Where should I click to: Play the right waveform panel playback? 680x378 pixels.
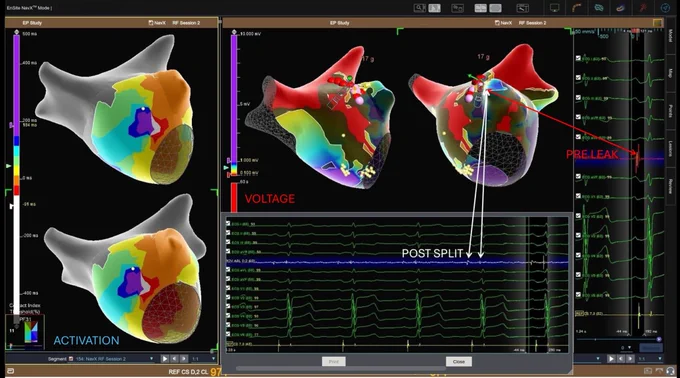tap(611, 358)
